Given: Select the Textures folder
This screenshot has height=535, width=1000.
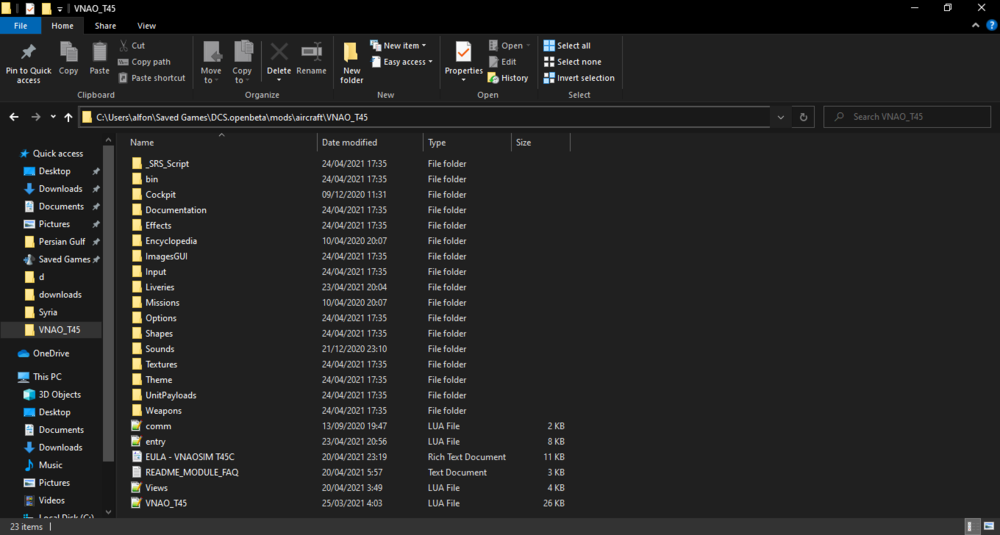Looking at the screenshot, I should (161, 364).
